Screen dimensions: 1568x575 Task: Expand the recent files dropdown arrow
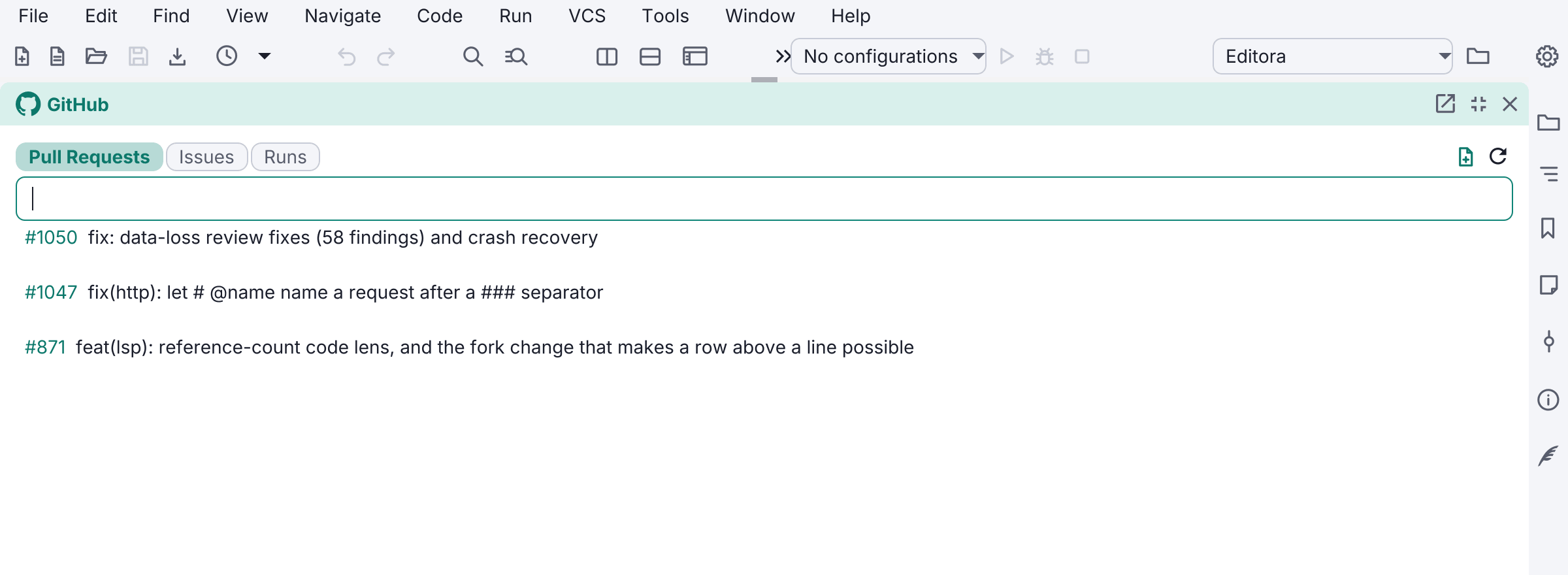point(265,56)
